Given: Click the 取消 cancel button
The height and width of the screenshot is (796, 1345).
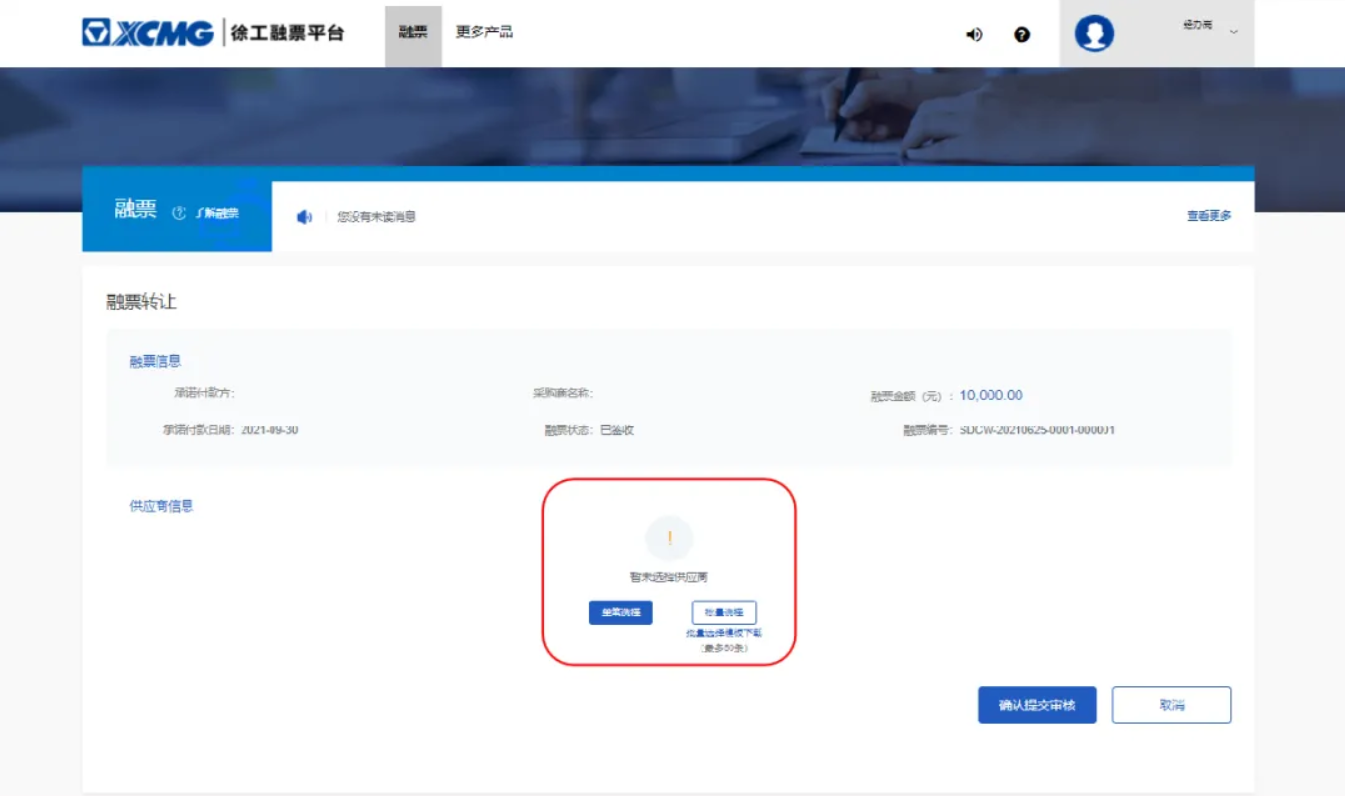Looking at the screenshot, I should point(1171,705).
